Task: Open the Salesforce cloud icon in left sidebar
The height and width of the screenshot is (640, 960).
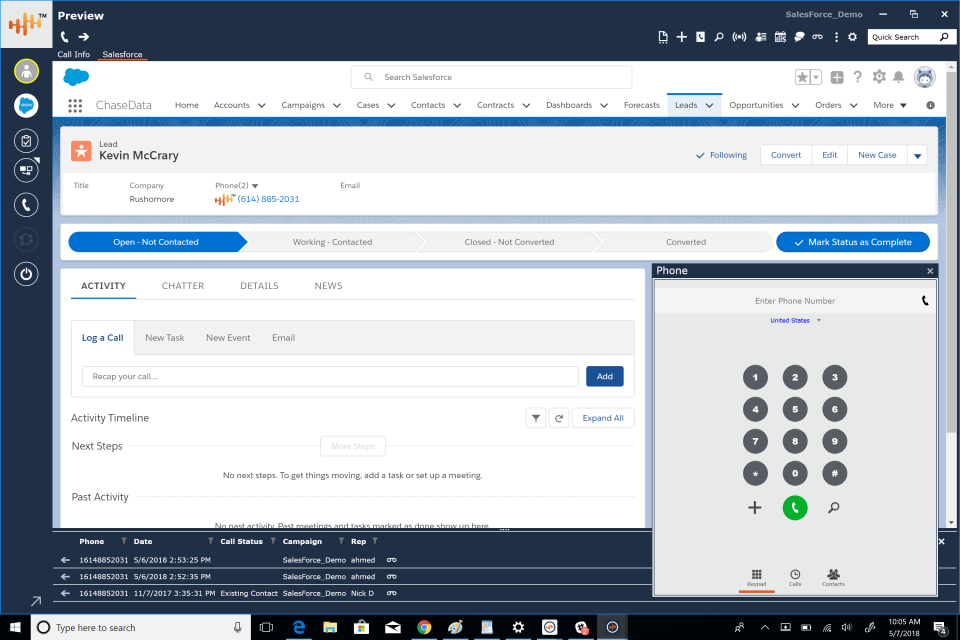Action: click(x=26, y=105)
